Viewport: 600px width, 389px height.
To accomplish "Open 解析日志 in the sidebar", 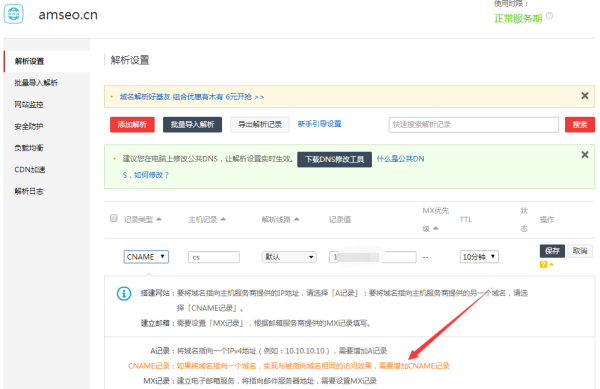I will click(29, 191).
